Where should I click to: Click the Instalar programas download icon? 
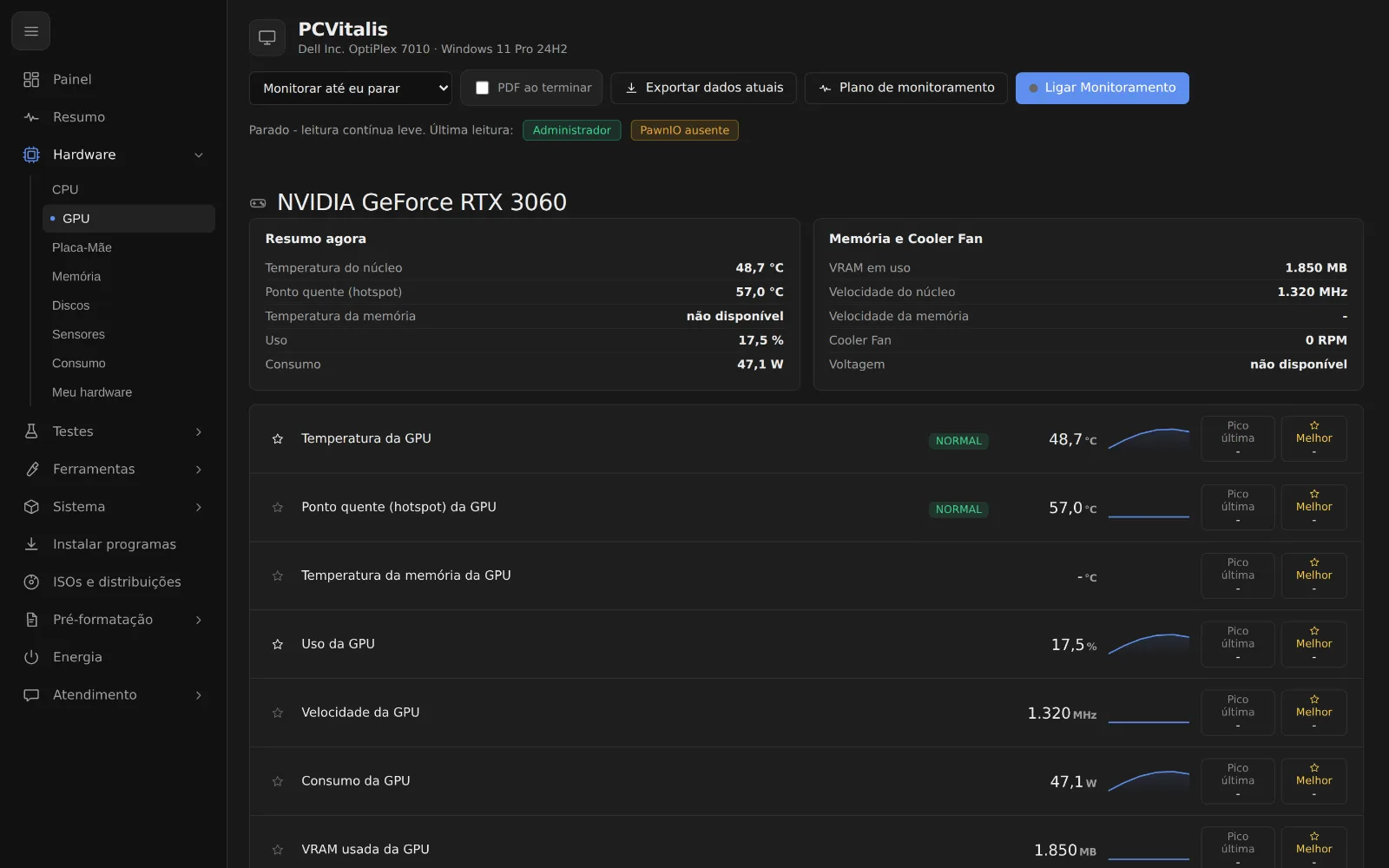[x=31, y=544]
